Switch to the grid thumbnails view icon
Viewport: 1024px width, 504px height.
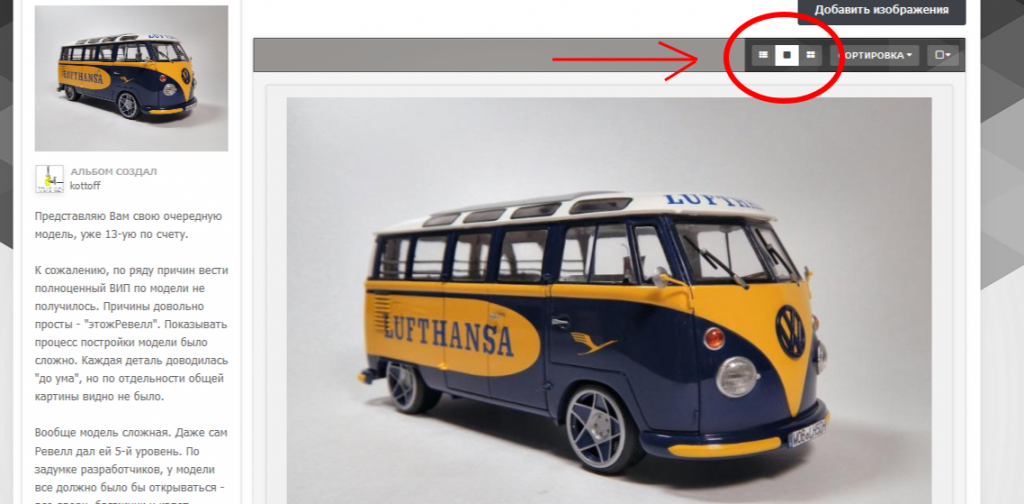[810, 55]
